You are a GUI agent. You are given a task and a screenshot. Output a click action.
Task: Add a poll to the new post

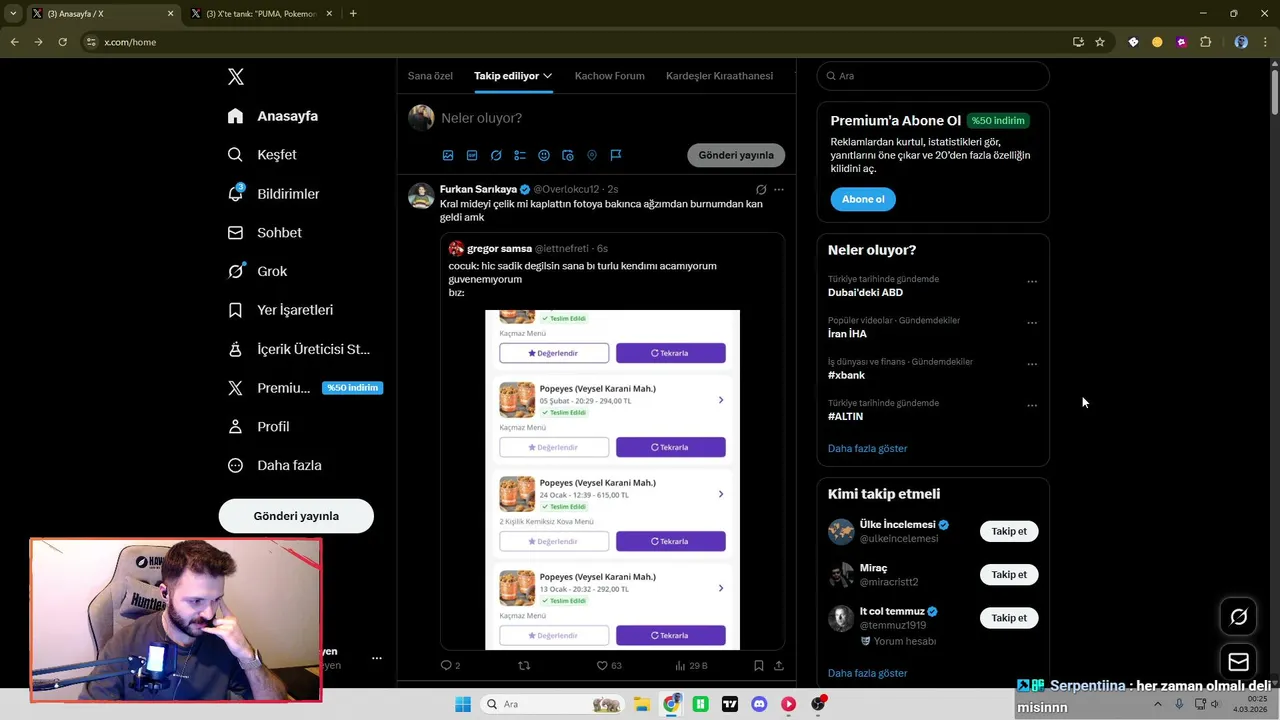(x=520, y=155)
